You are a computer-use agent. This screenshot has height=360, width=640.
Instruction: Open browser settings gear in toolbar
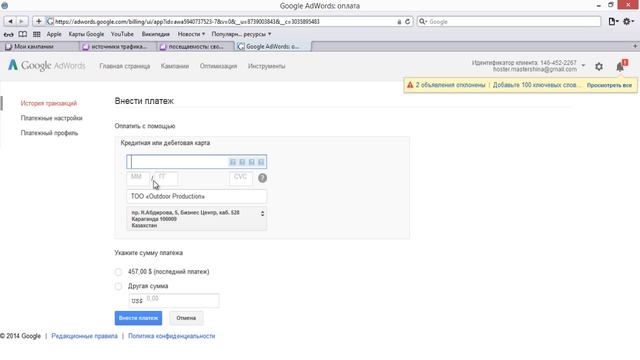[628, 22]
